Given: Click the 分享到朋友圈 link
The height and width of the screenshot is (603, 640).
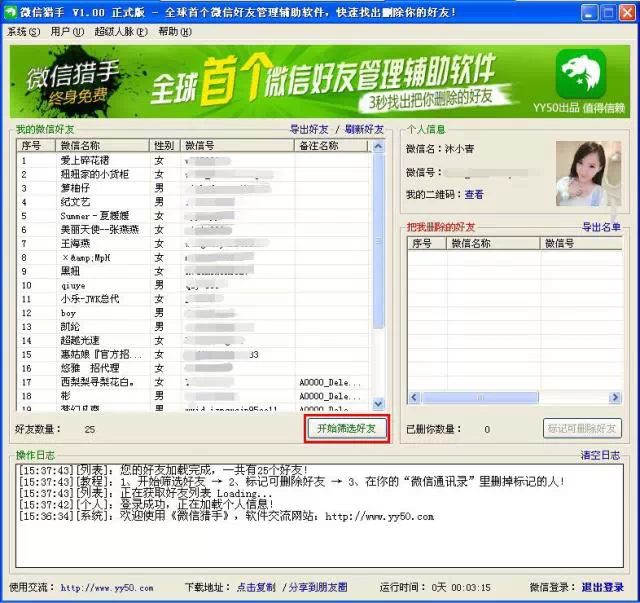Looking at the screenshot, I should click(x=318, y=587).
